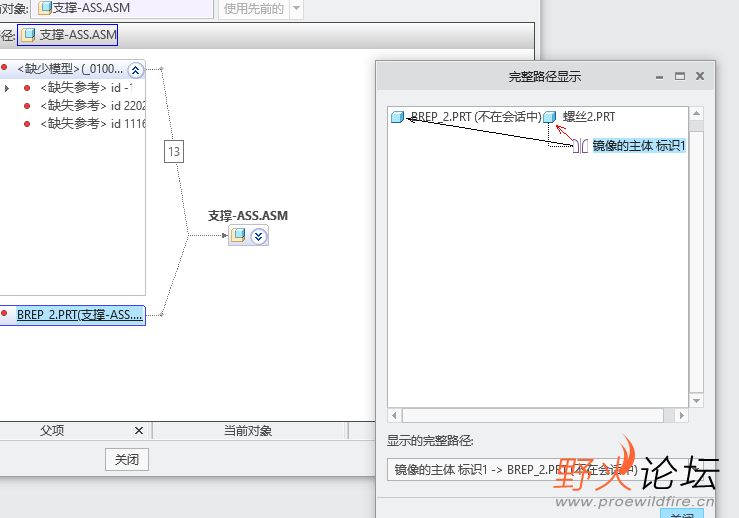Open the 使用先前的 dropdown arrow
This screenshot has height=518, width=739.
[x=296, y=8]
